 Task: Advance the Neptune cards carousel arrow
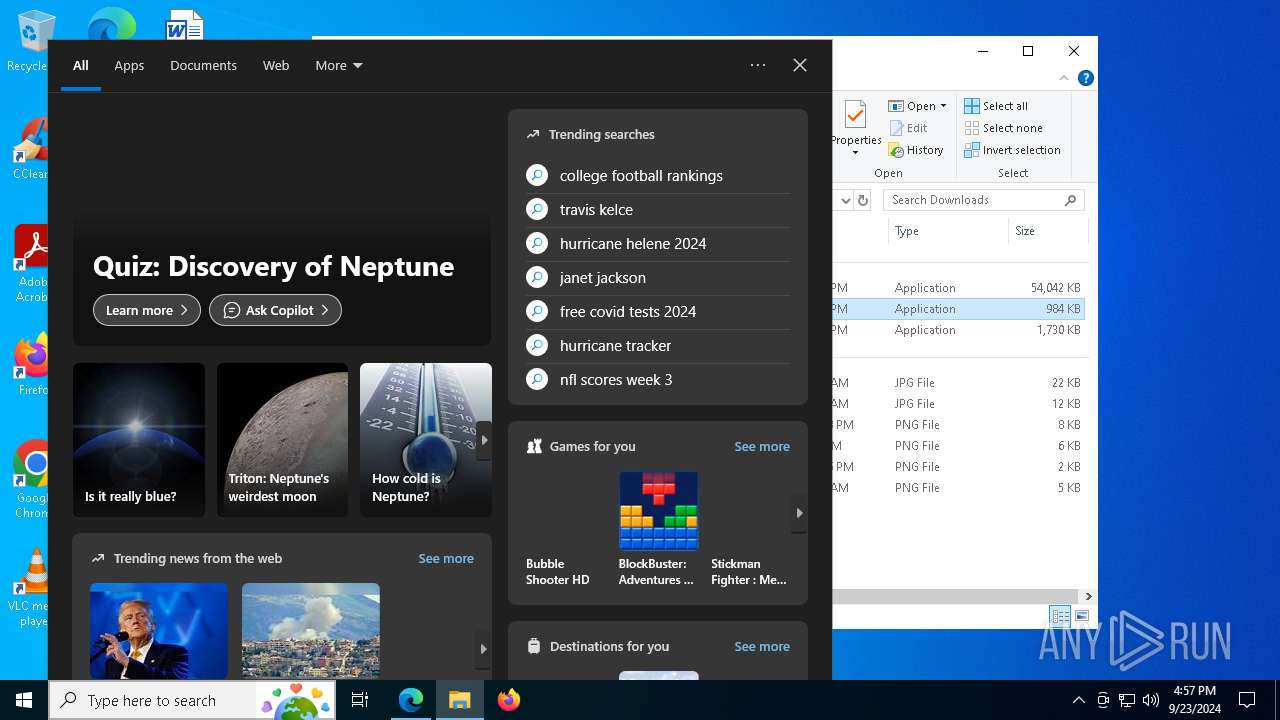(484, 440)
